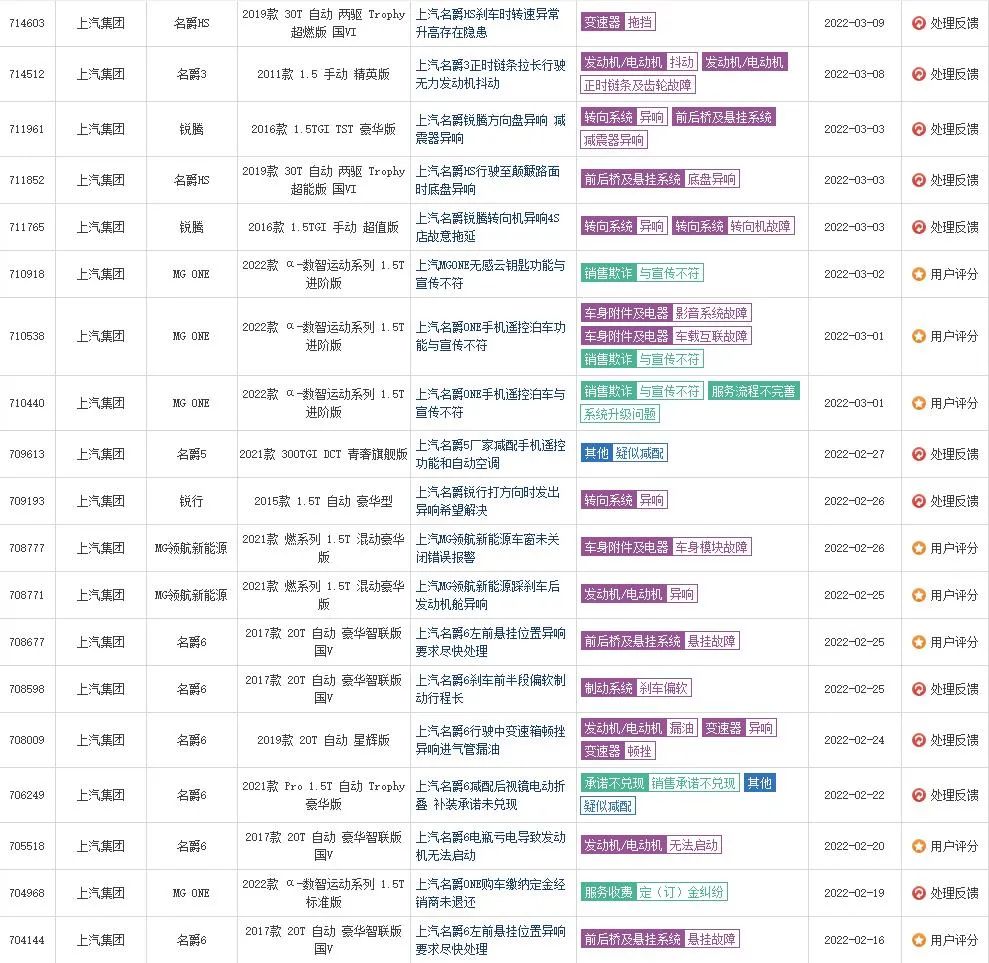The image size is (989, 963).
Task: Click the 用户评分 star icon for complaint 708677
Action: click(x=920, y=640)
